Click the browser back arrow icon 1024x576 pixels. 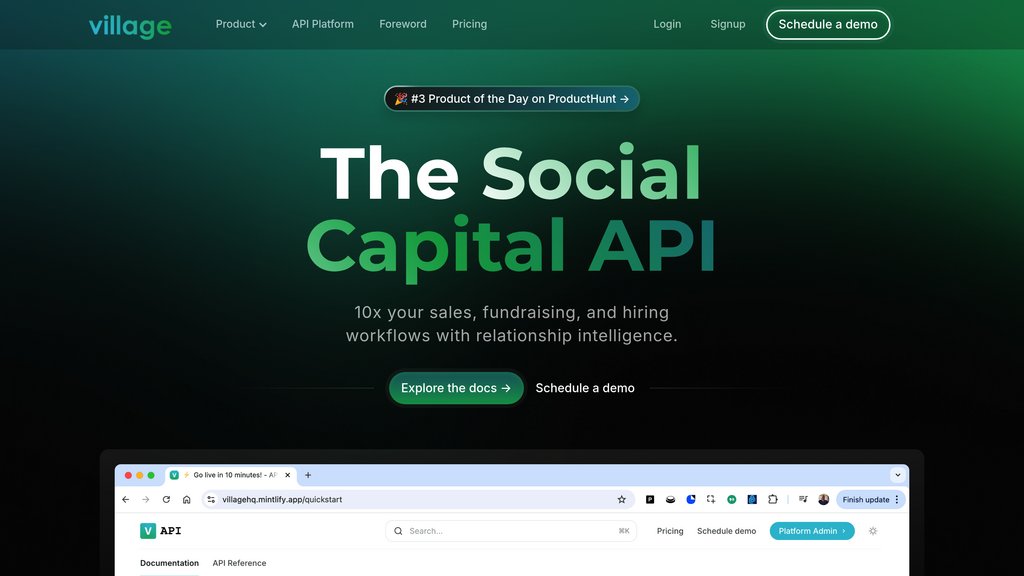126,500
